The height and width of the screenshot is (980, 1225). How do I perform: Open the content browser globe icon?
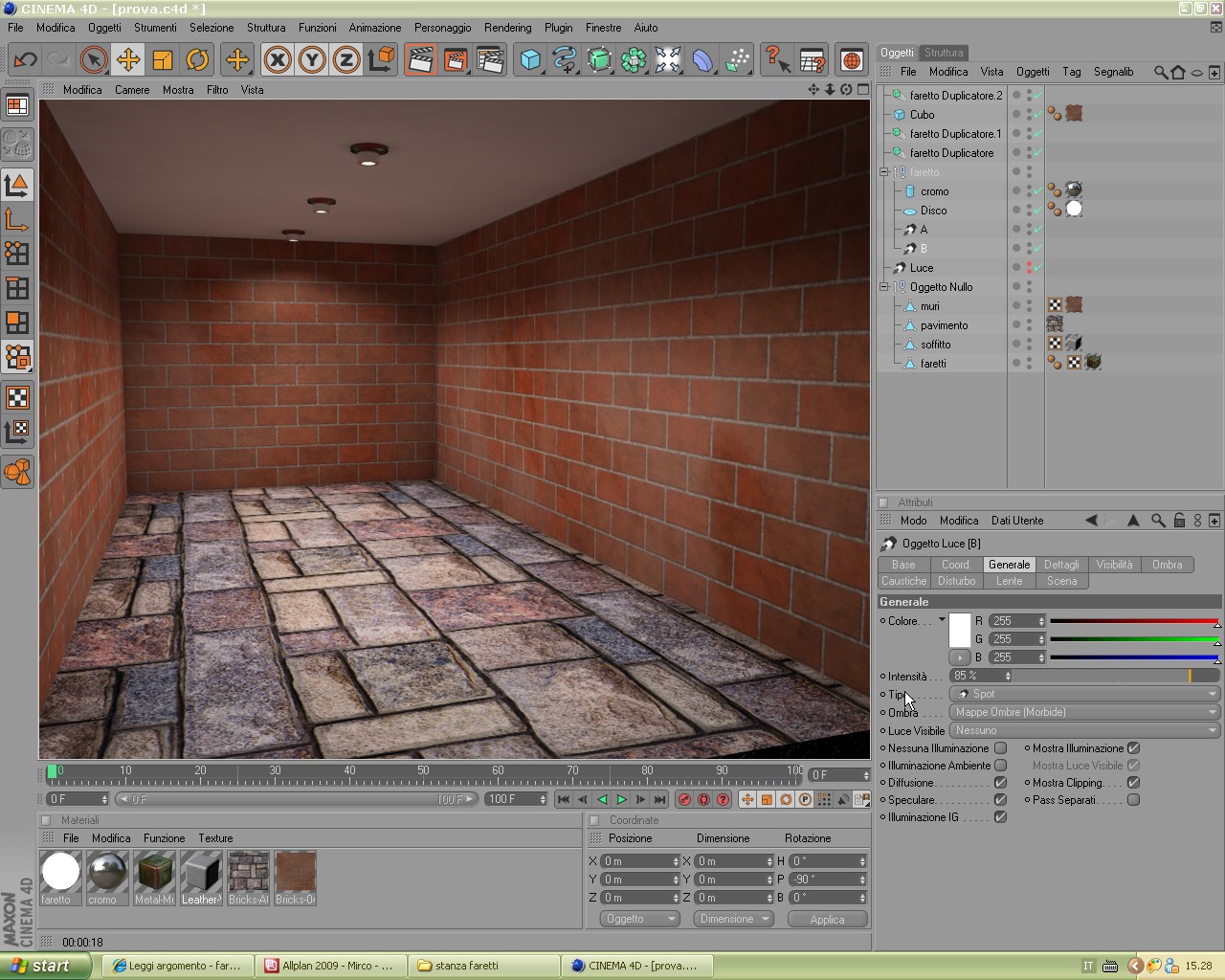[851, 59]
